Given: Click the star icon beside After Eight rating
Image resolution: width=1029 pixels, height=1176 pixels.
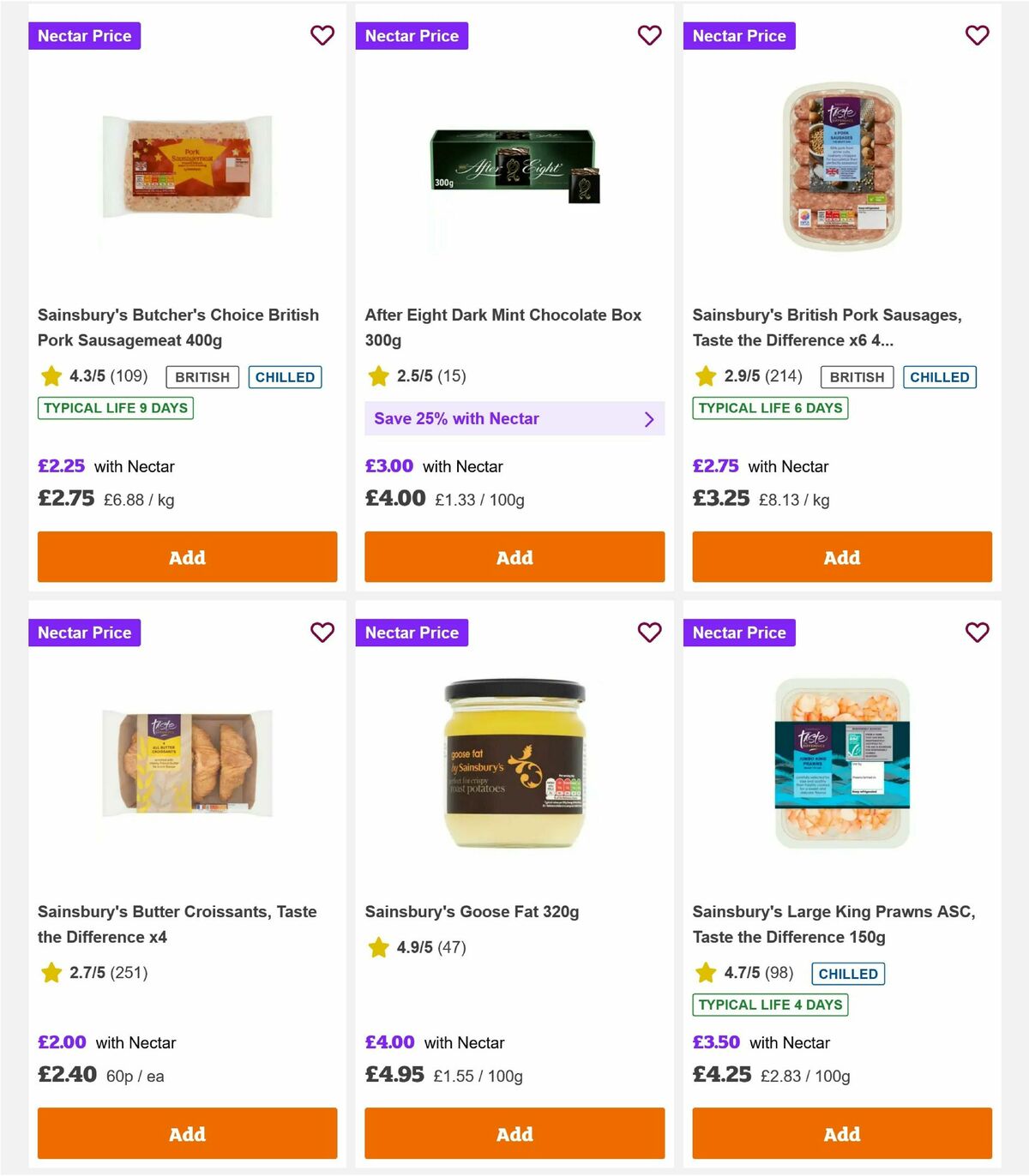Looking at the screenshot, I should (x=377, y=375).
